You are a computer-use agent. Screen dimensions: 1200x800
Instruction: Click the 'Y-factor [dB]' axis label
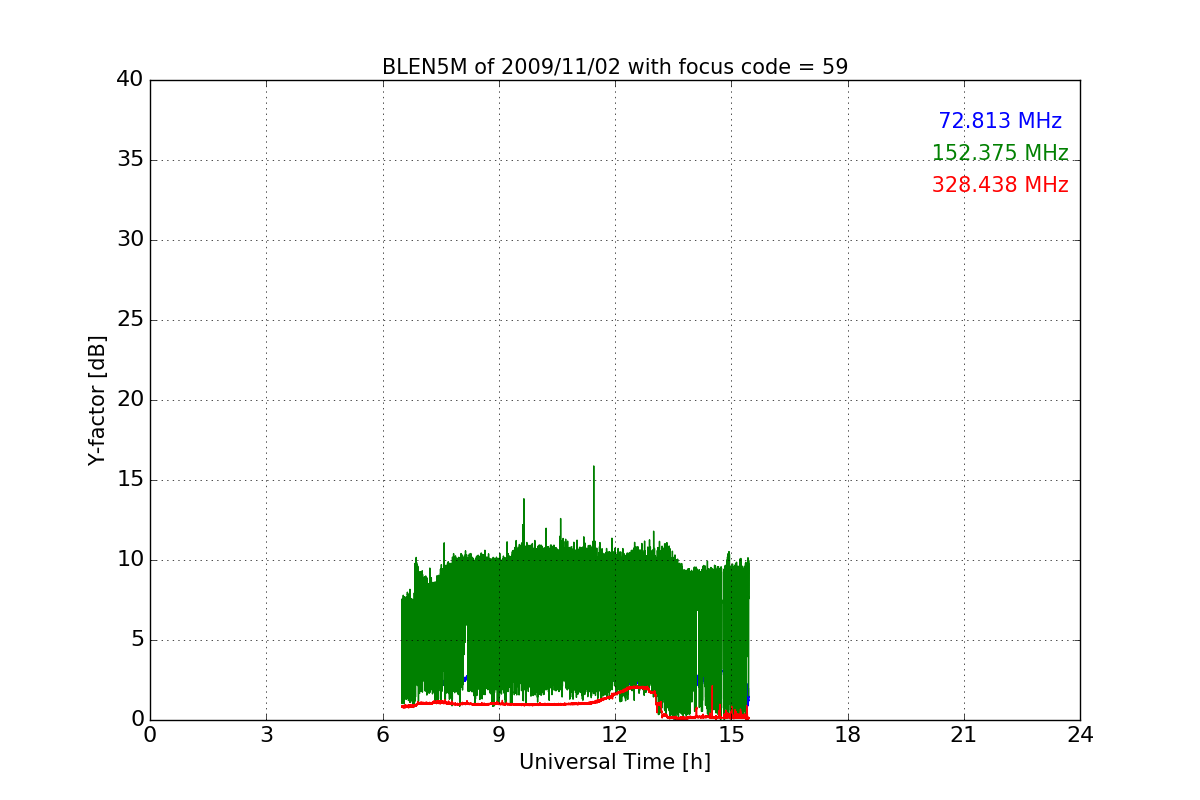pyautogui.click(x=97, y=400)
